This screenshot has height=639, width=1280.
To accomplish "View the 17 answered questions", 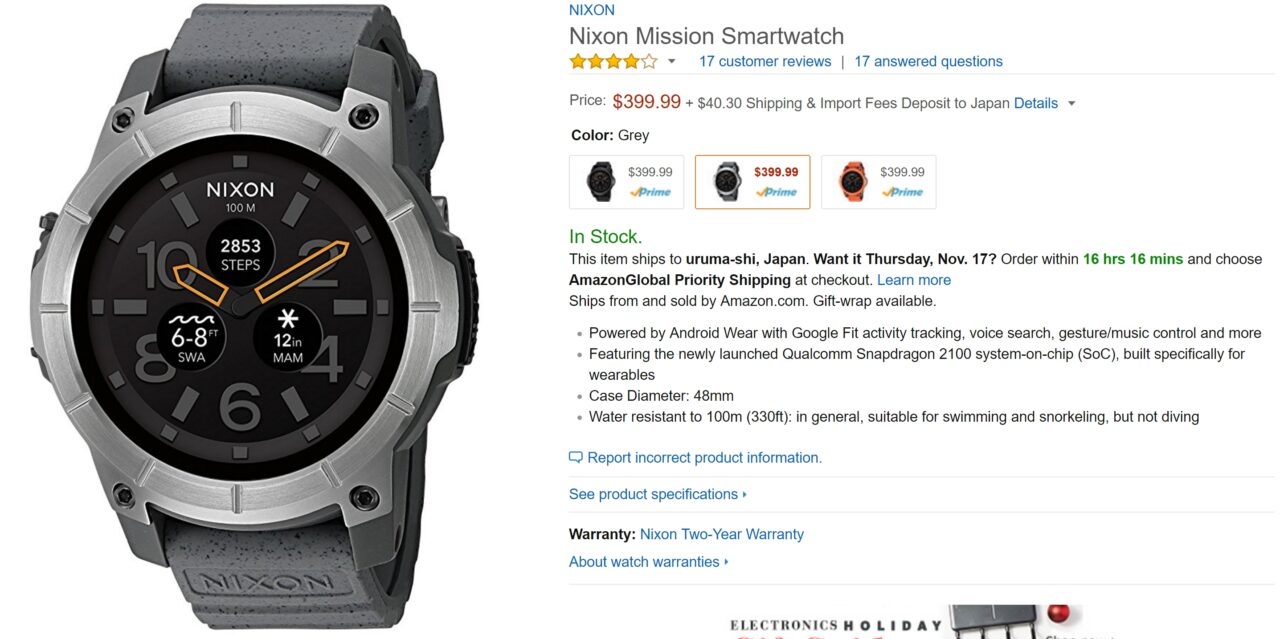I will [928, 62].
